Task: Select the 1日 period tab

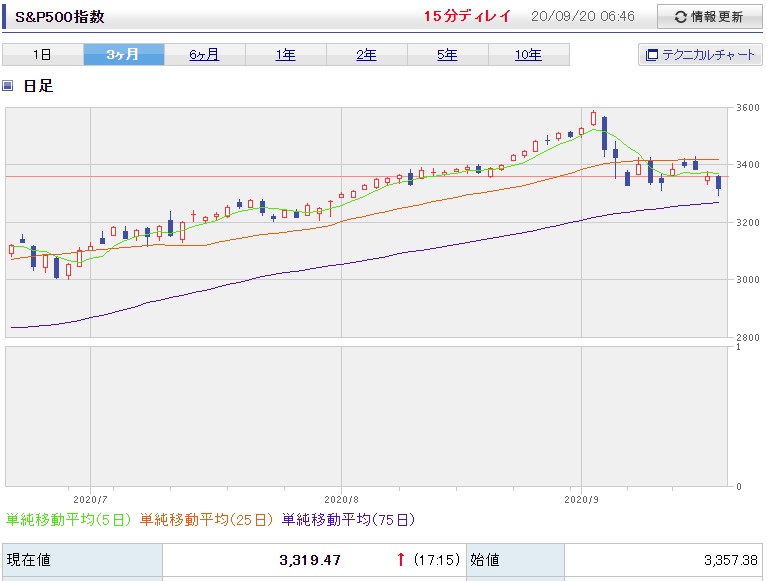Action: (43, 54)
